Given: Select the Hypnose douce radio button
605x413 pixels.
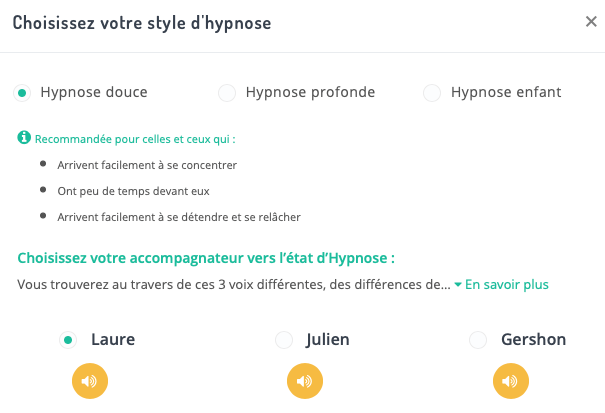Looking at the screenshot, I should 21,93.
